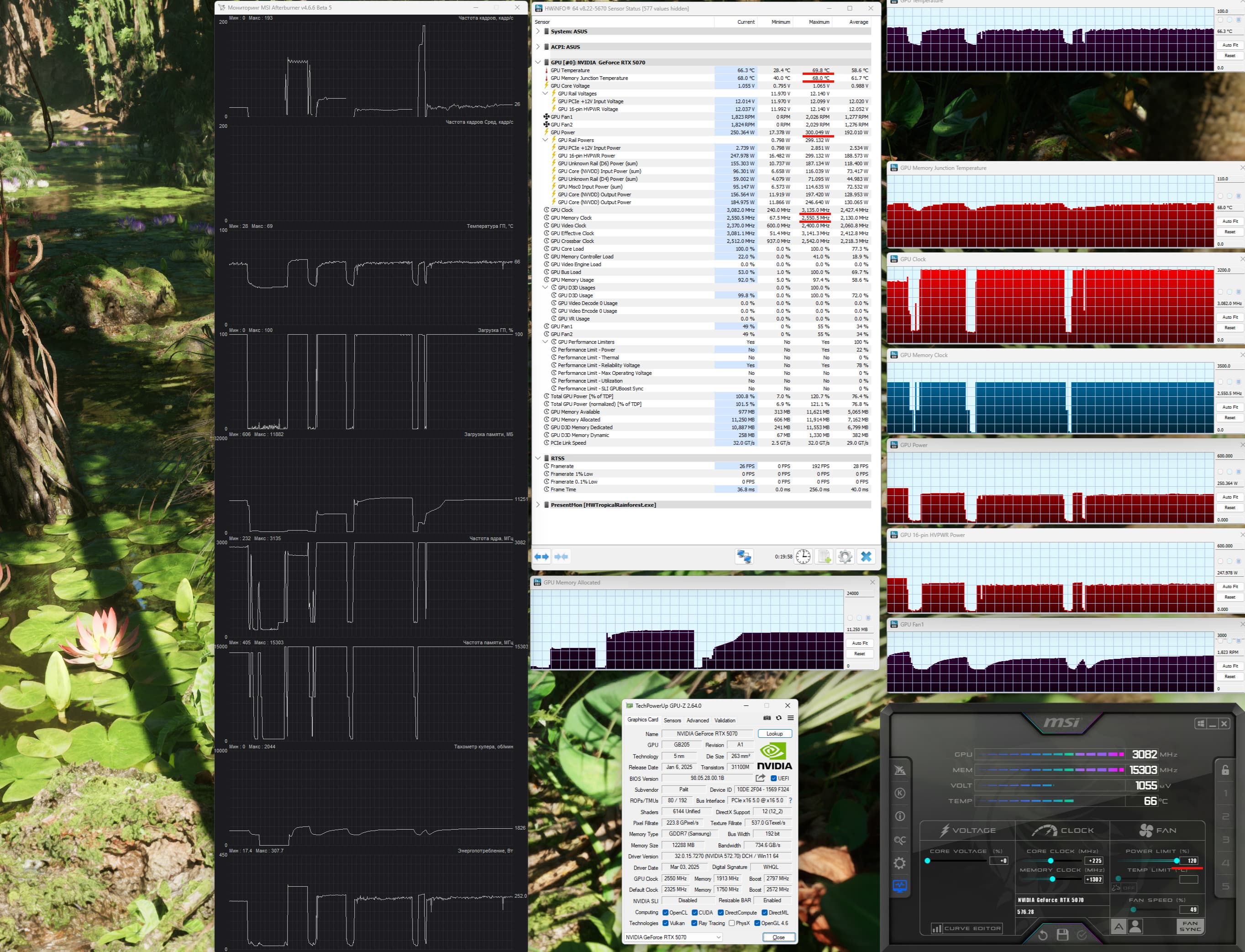The height and width of the screenshot is (952, 1245).
Task: Toggle the PhysX checkbox in GPU-Z
Action: point(731,922)
